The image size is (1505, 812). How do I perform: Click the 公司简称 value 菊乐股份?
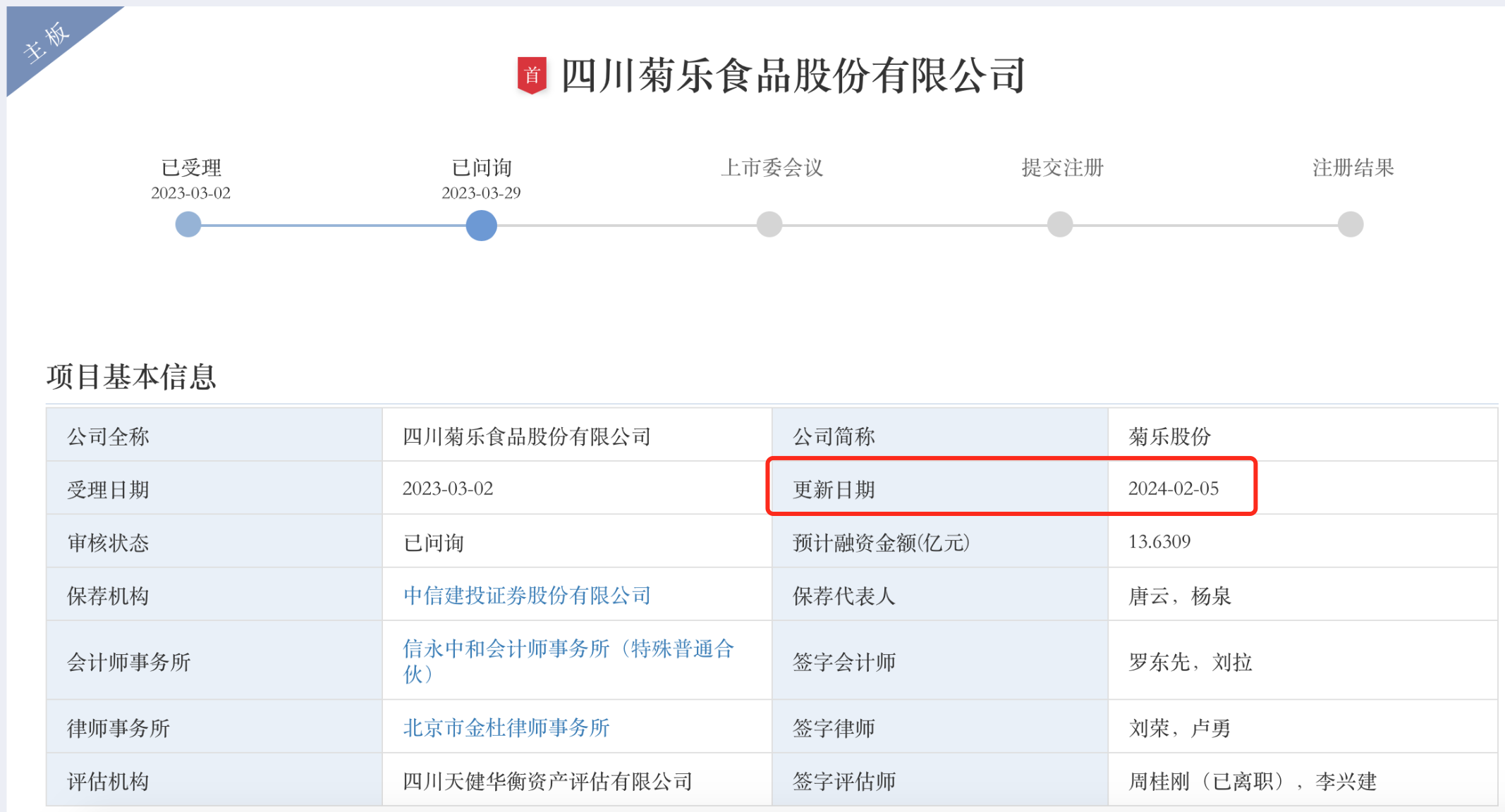coord(1169,436)
